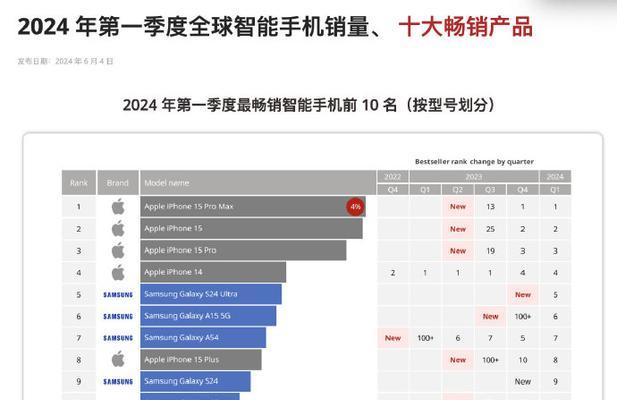Select the Apple iPhone 15 Plus bar
This screenshot has width=617, height=400.
(x=201, y=359)
